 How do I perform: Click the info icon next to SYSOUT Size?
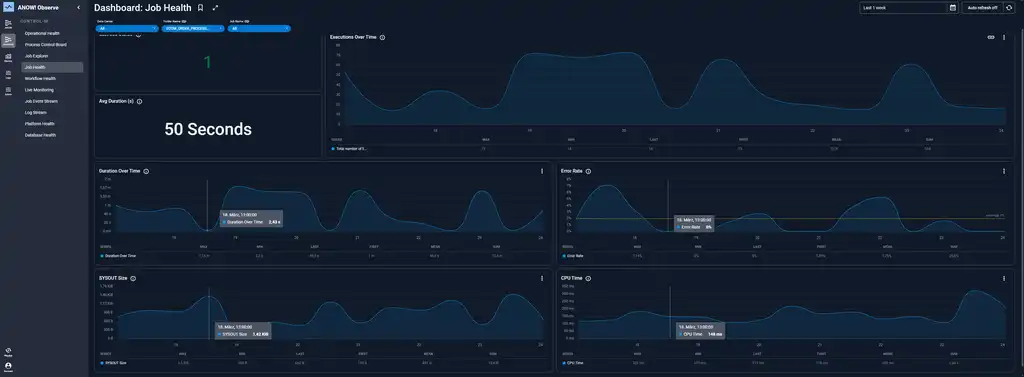coord(133,278)
